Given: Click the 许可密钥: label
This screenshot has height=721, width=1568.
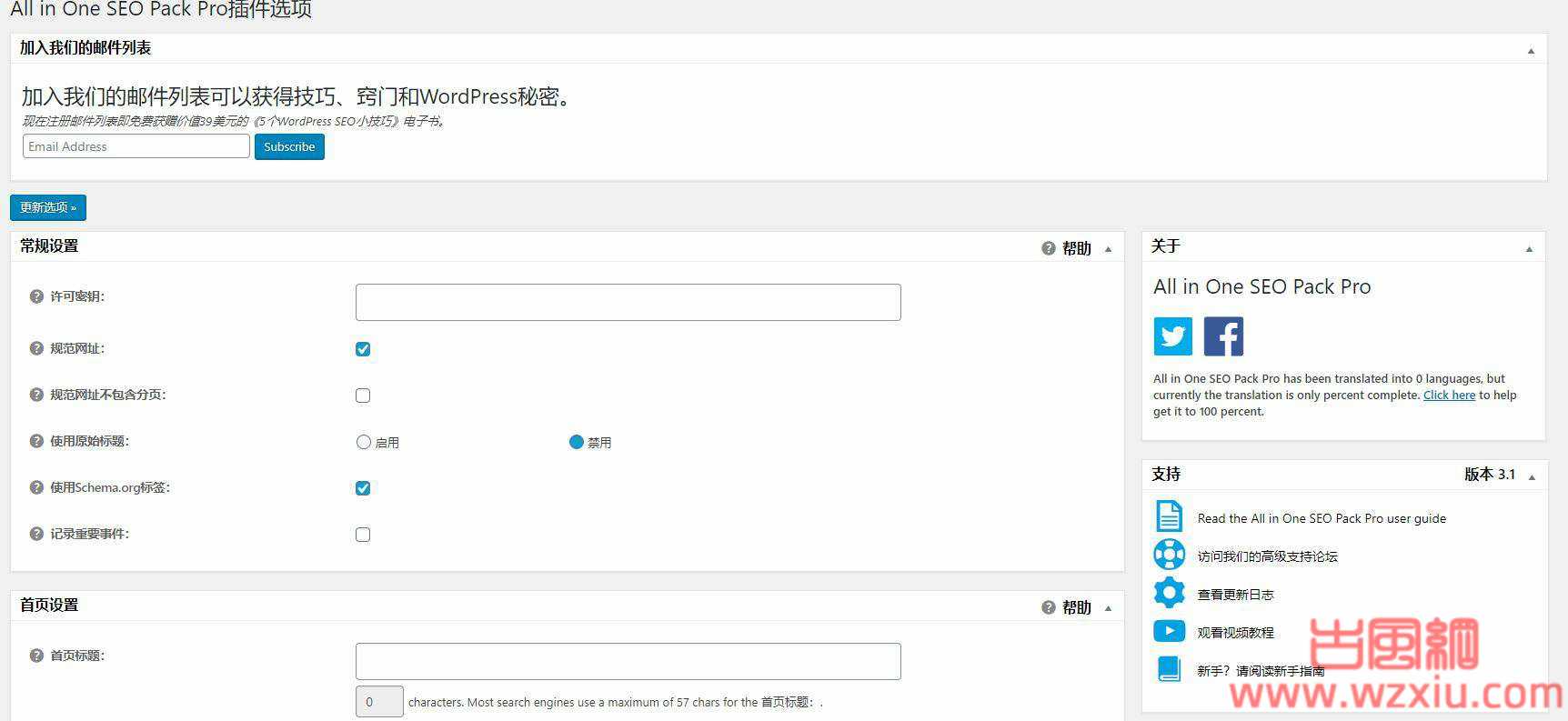Looking at the screenshot, I should 77,296.
